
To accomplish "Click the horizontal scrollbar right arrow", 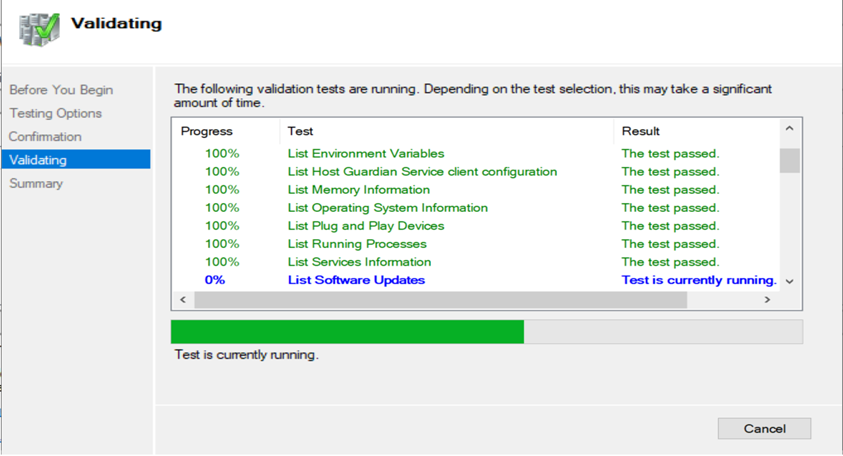I will point(767,300).
